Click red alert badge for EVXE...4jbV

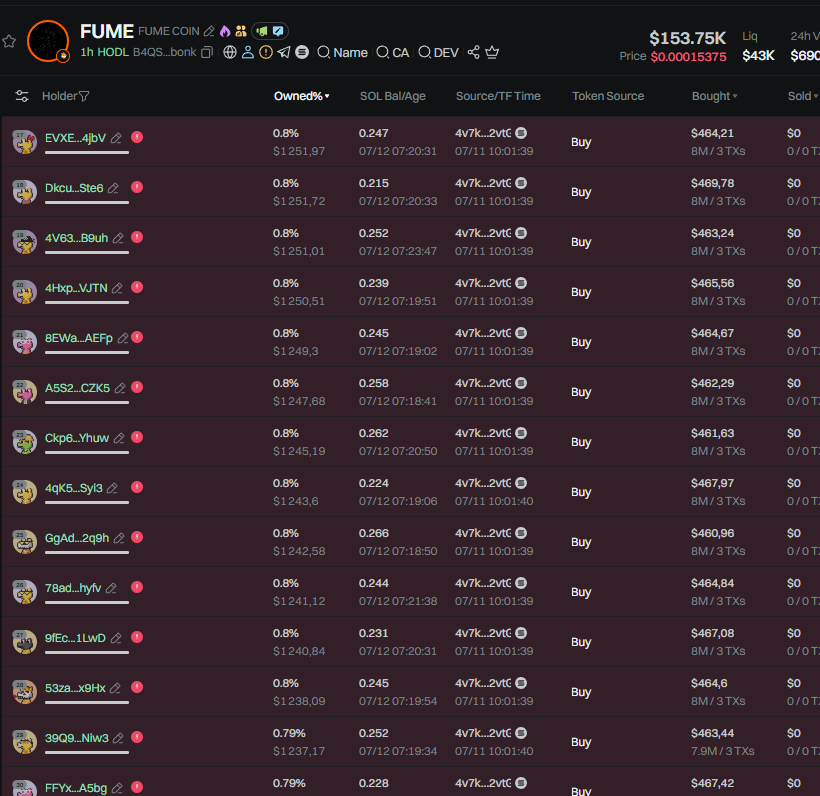point(137,138)
